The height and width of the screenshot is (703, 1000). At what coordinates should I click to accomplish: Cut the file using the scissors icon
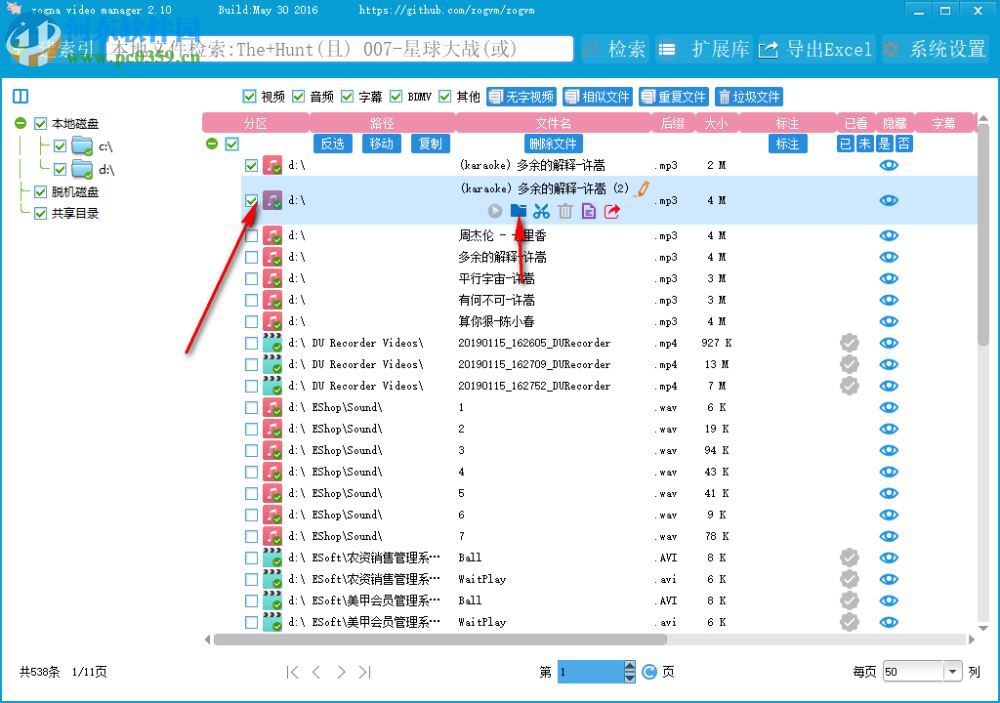541,211
